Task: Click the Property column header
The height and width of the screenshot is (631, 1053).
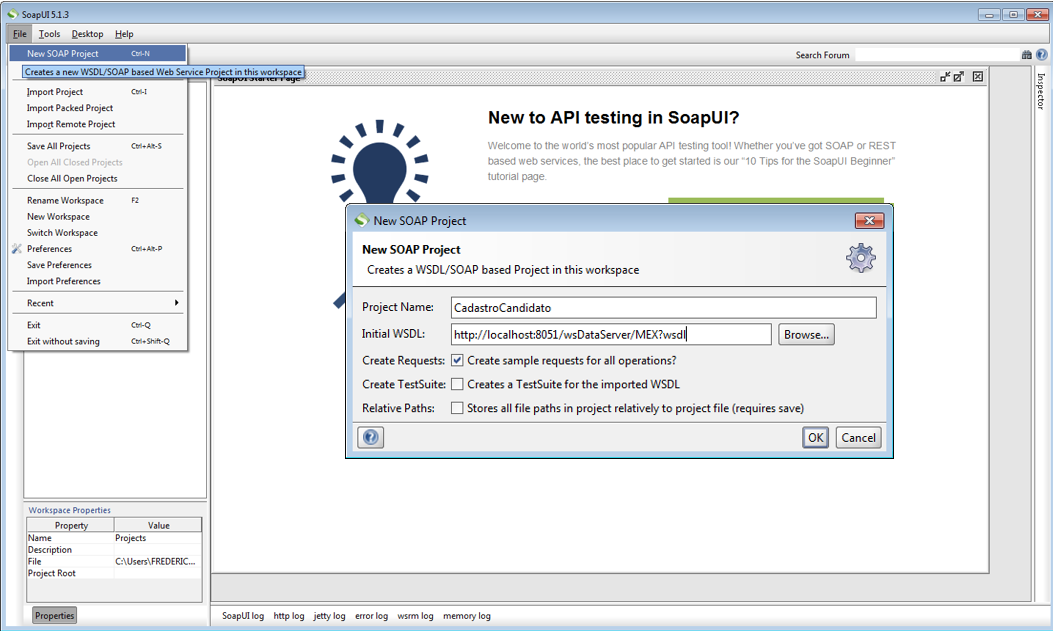Action: 71,525
